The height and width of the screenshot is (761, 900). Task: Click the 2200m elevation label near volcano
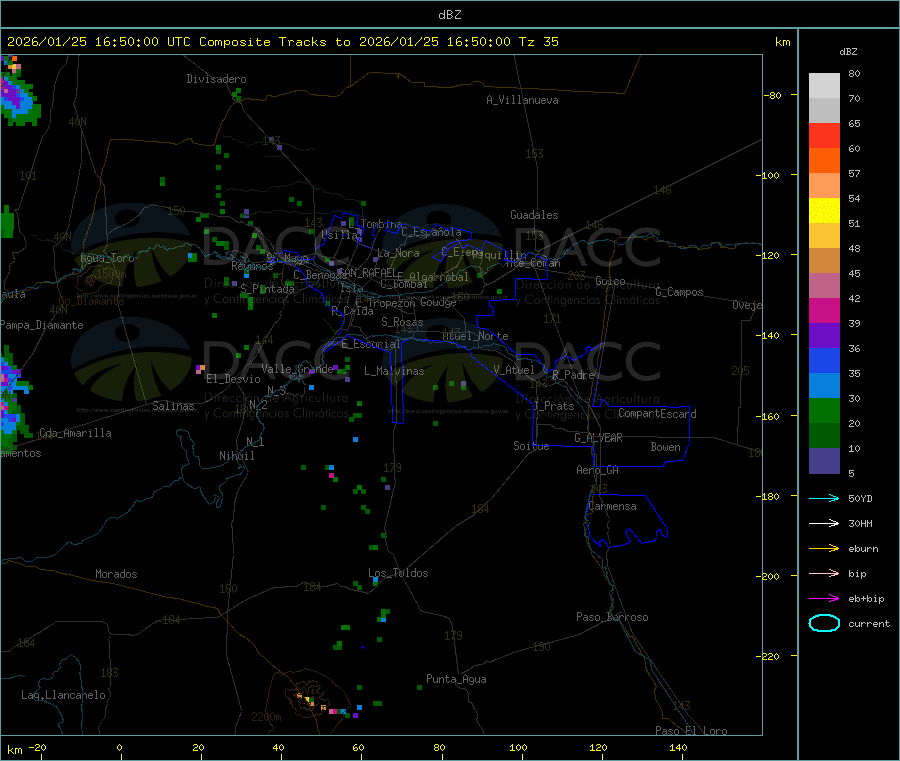[266, 717]
